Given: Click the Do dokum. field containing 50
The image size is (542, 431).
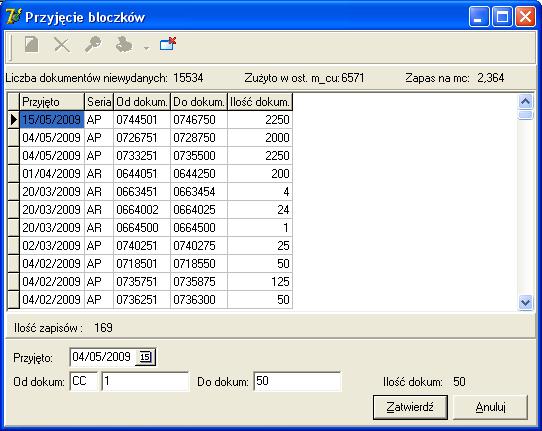Looking at the screenshot, I should tap(297, 382).
